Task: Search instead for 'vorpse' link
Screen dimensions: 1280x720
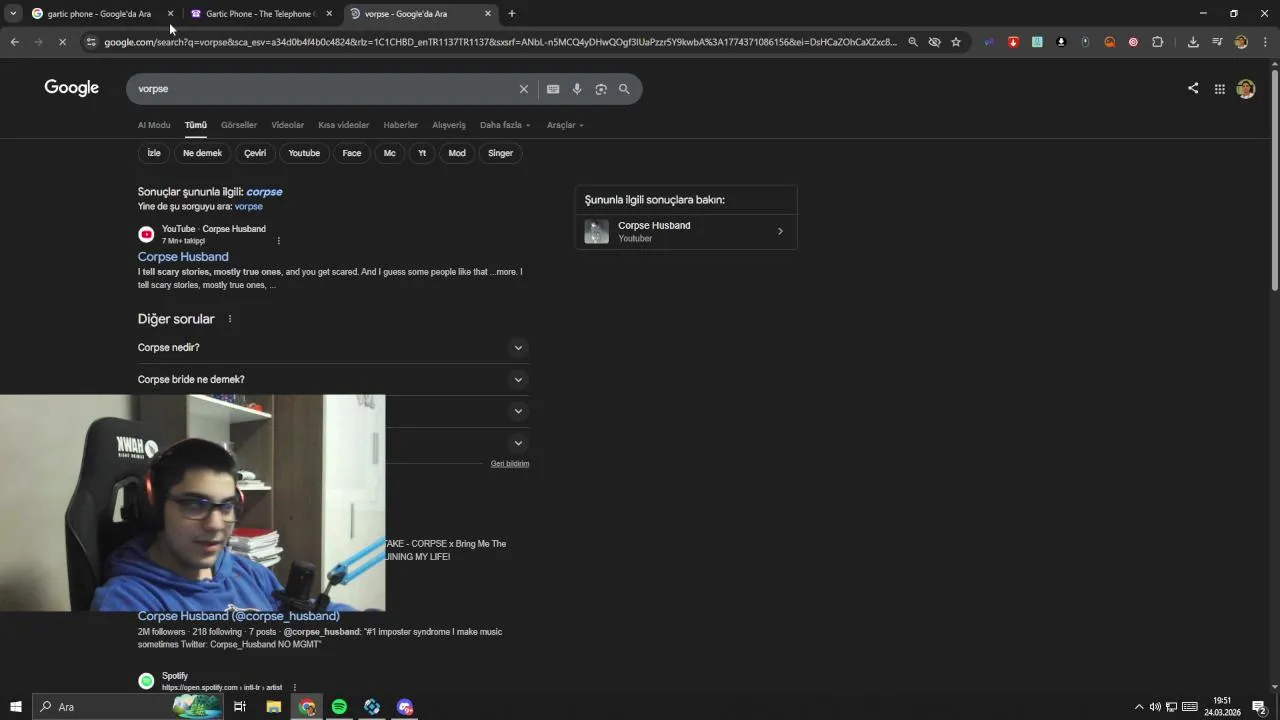Action: coord(249,206)
